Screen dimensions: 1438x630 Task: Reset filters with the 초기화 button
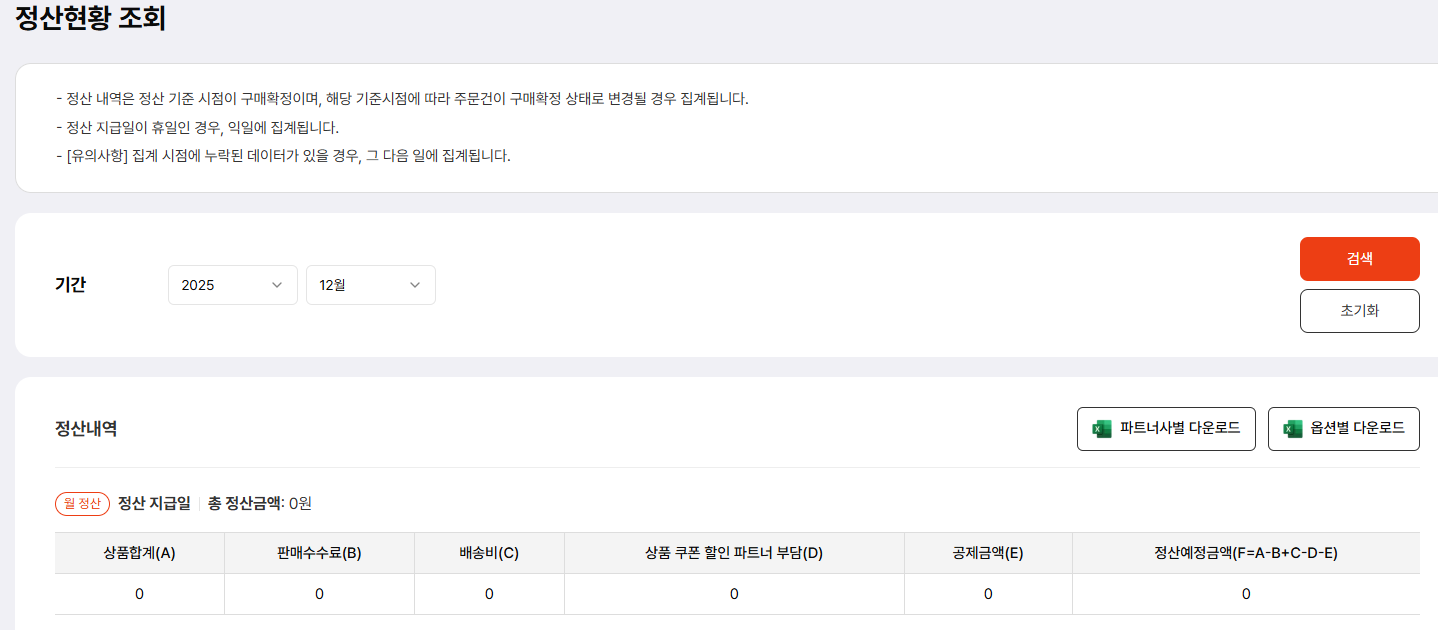1359,311
